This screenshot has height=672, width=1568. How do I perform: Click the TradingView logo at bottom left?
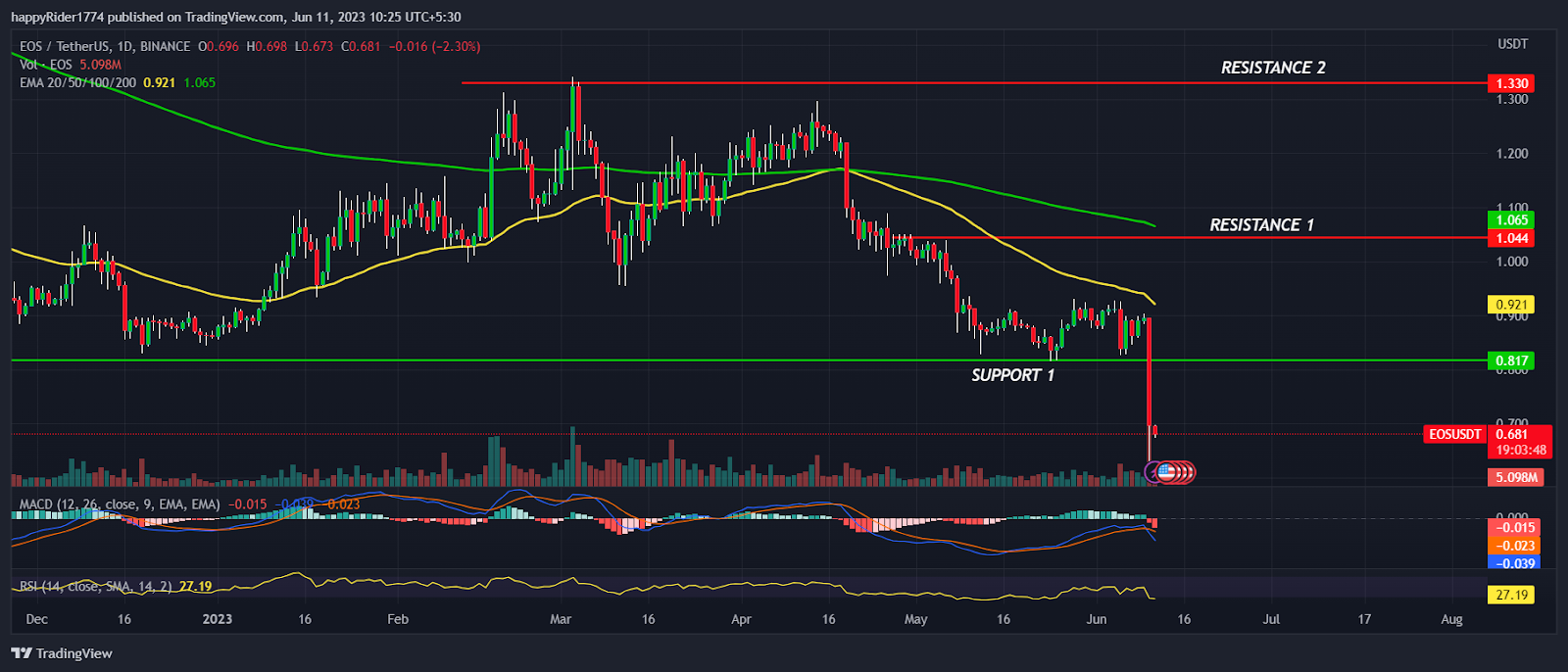pyautogui.click(x=62, y=653)
